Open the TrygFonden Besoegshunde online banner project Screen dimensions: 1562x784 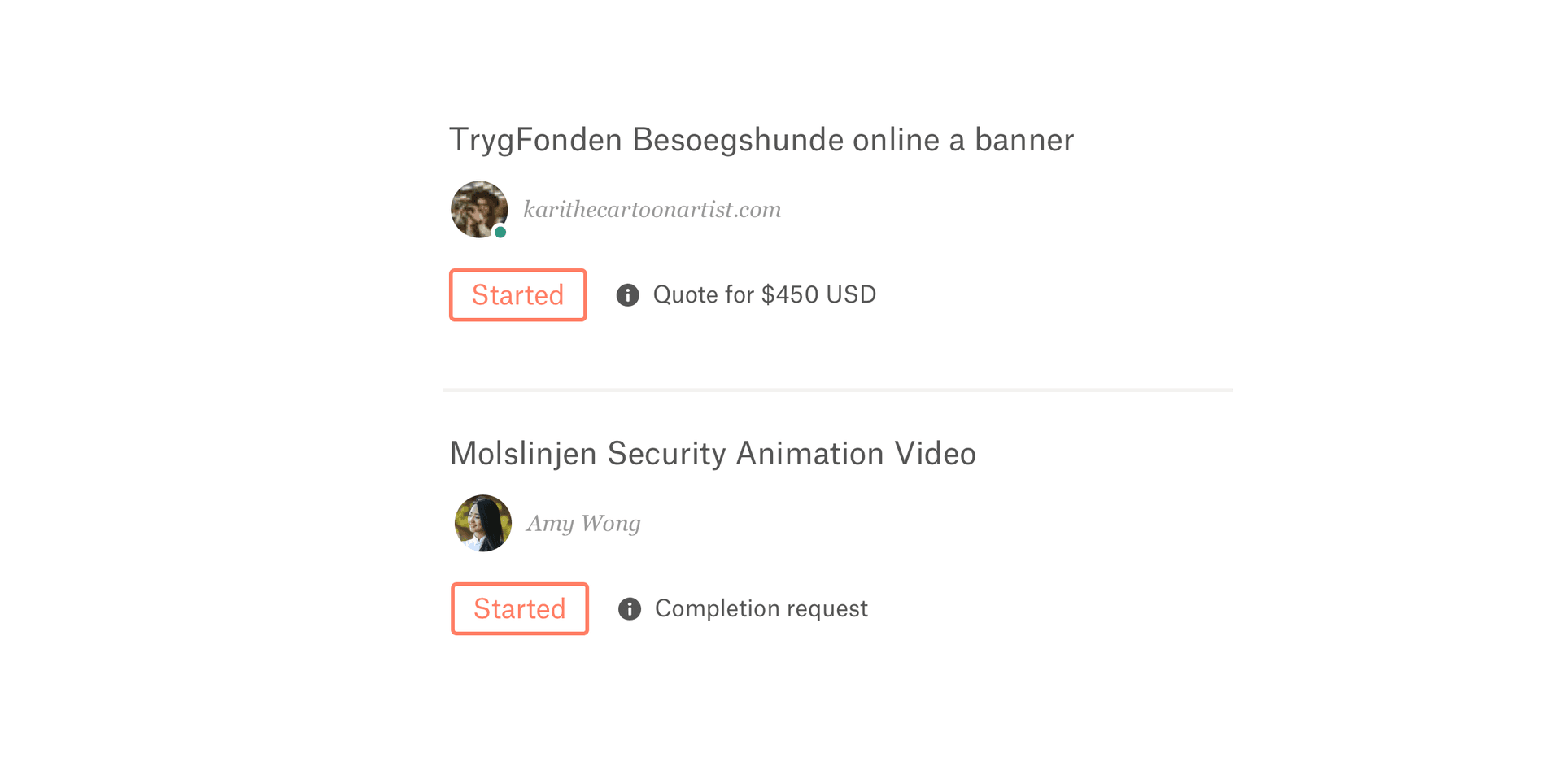click(761, 140)
